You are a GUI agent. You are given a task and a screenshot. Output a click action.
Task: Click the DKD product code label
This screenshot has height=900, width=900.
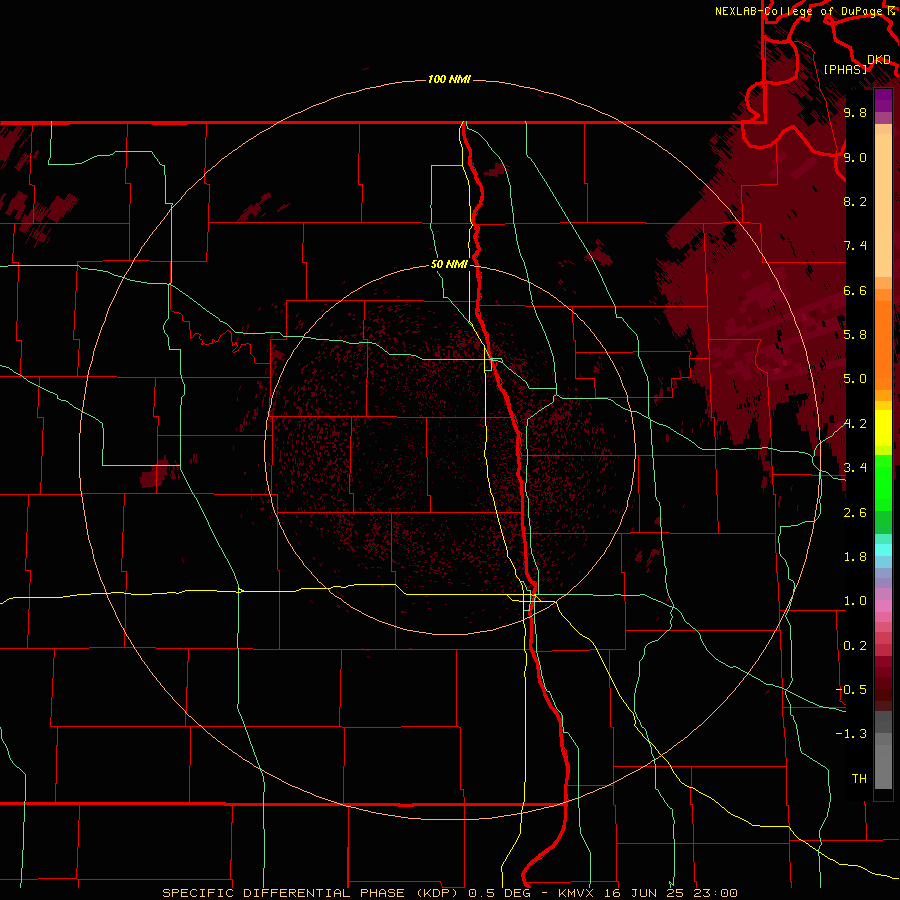(x=879, y=59)
